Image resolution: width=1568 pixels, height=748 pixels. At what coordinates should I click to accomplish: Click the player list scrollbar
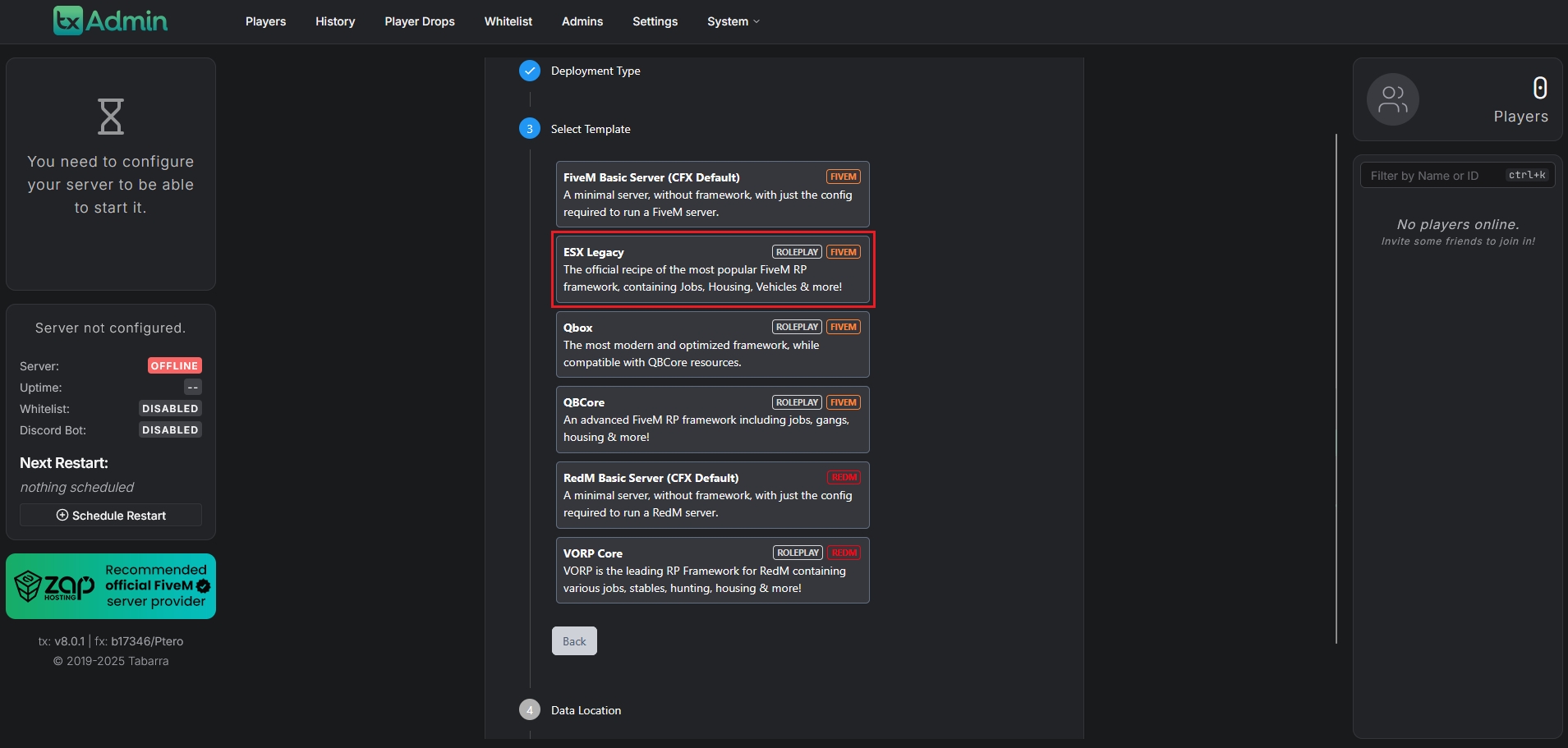(x=1336, y=386)
